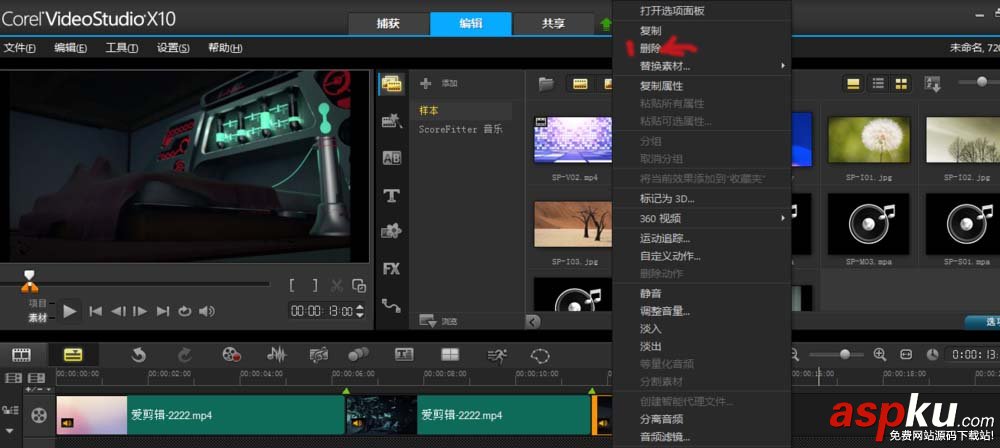Image resolution: width=1000 pixels, height=448 pixels.
Task: Collapse library panel with left chevron
Action: click(x=533, y=322)
